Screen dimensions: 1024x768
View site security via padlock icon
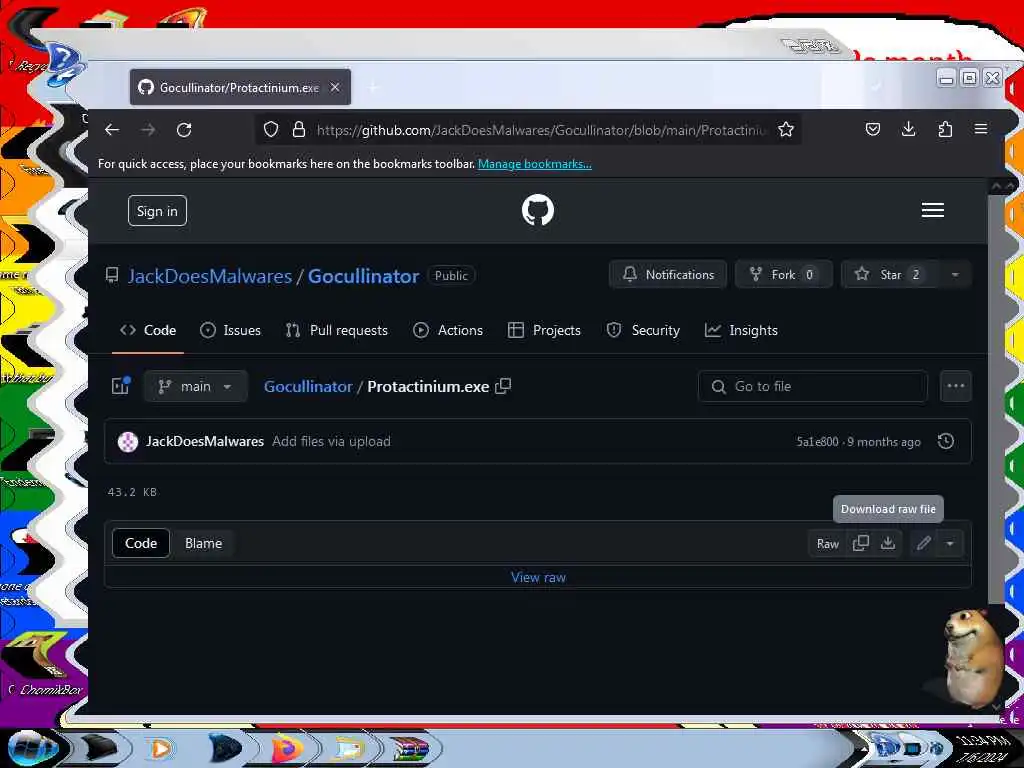(299, 129)
